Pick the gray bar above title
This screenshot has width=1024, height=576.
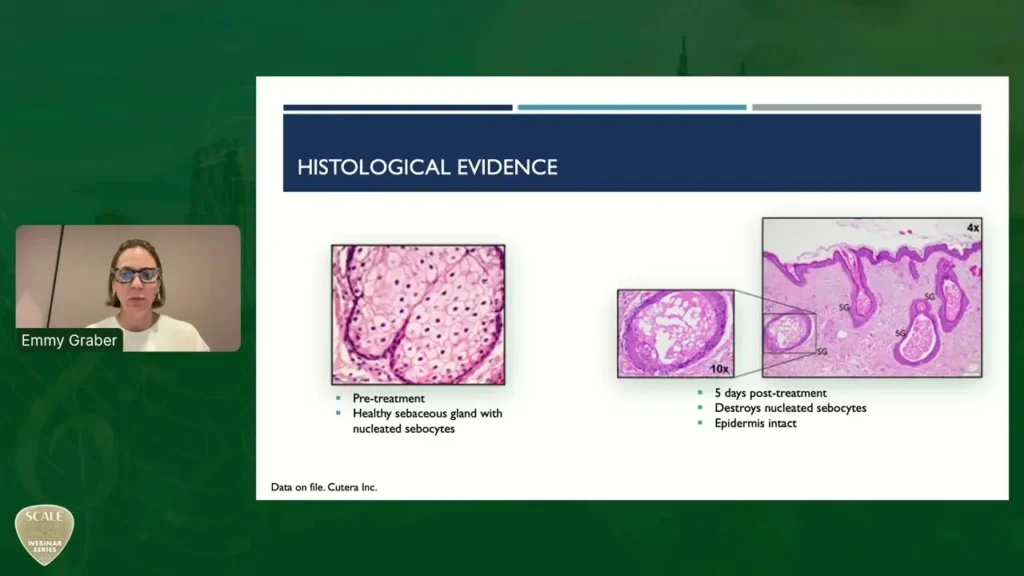(x=866, y=107)
